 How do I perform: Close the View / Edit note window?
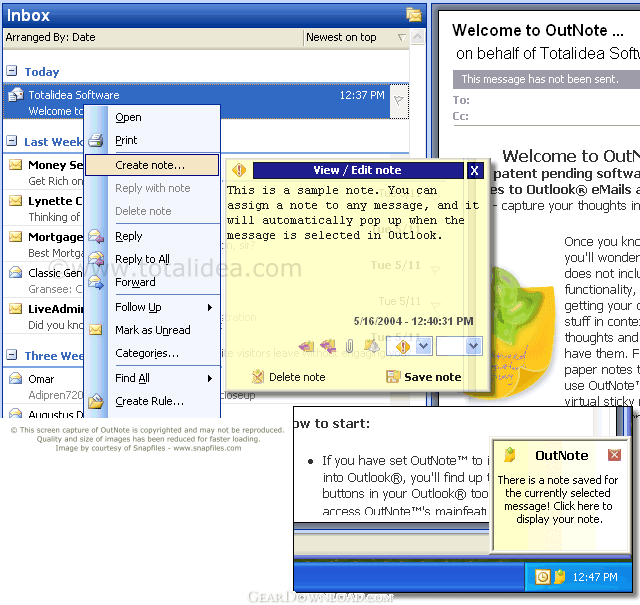pos(474,170)
